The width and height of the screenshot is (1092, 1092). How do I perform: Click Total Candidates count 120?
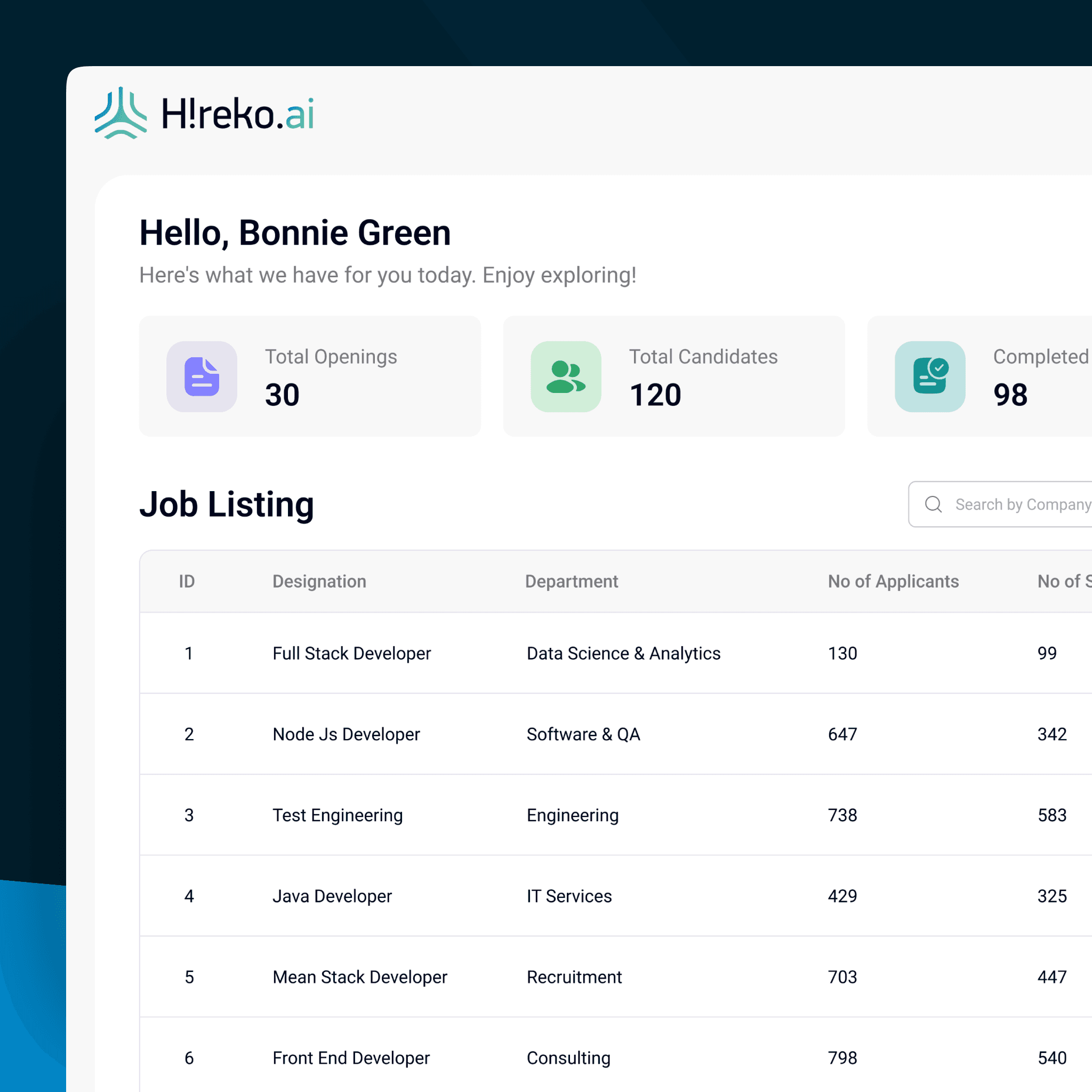click(655, 395)
